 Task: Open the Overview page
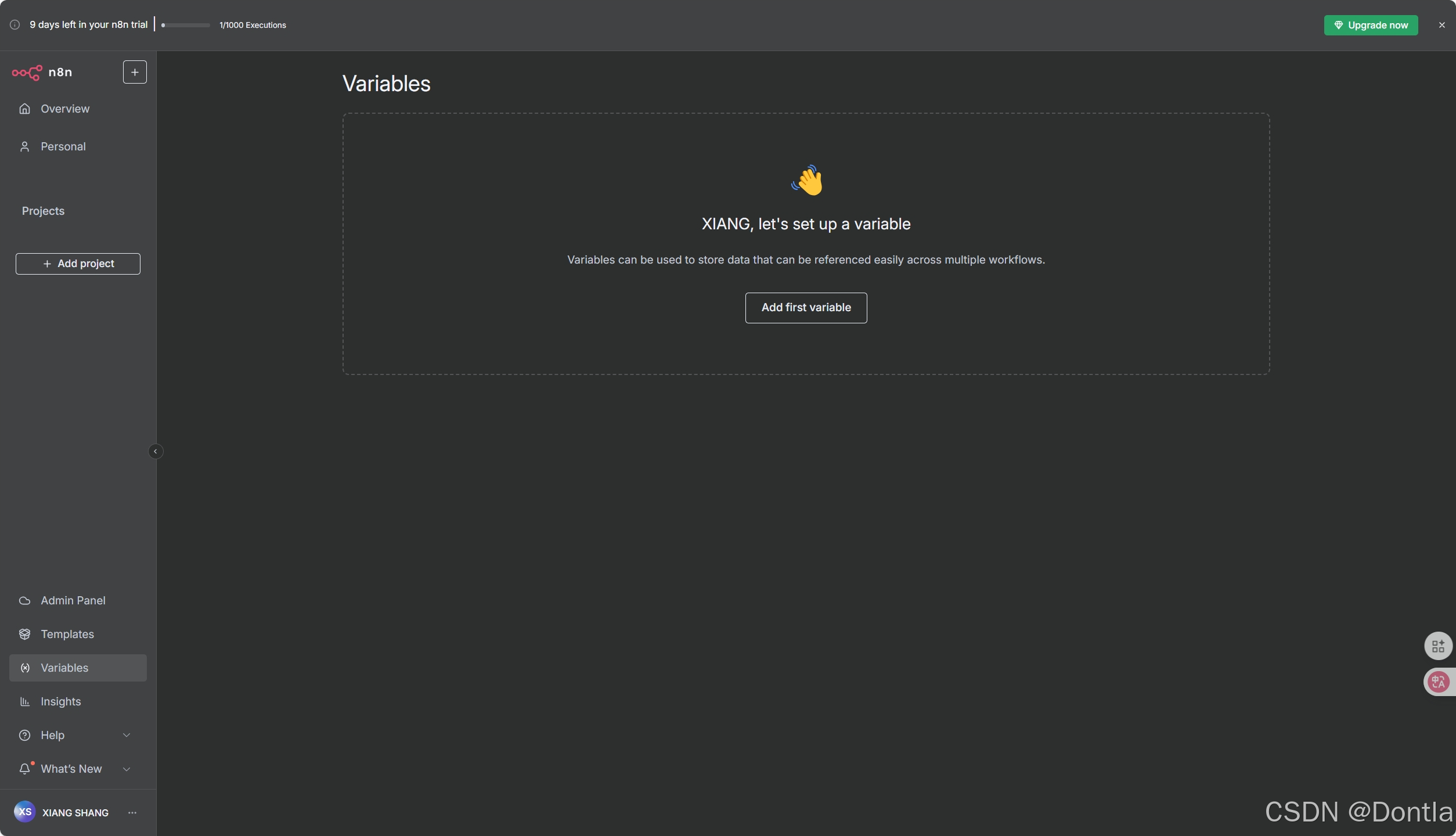point(78,109)
